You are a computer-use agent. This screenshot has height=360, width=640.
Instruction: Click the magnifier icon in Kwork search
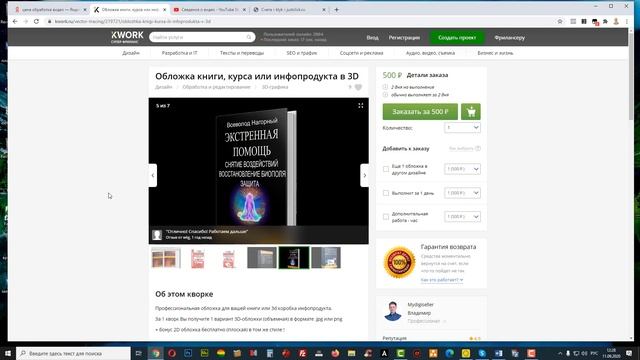click(249, 37)
